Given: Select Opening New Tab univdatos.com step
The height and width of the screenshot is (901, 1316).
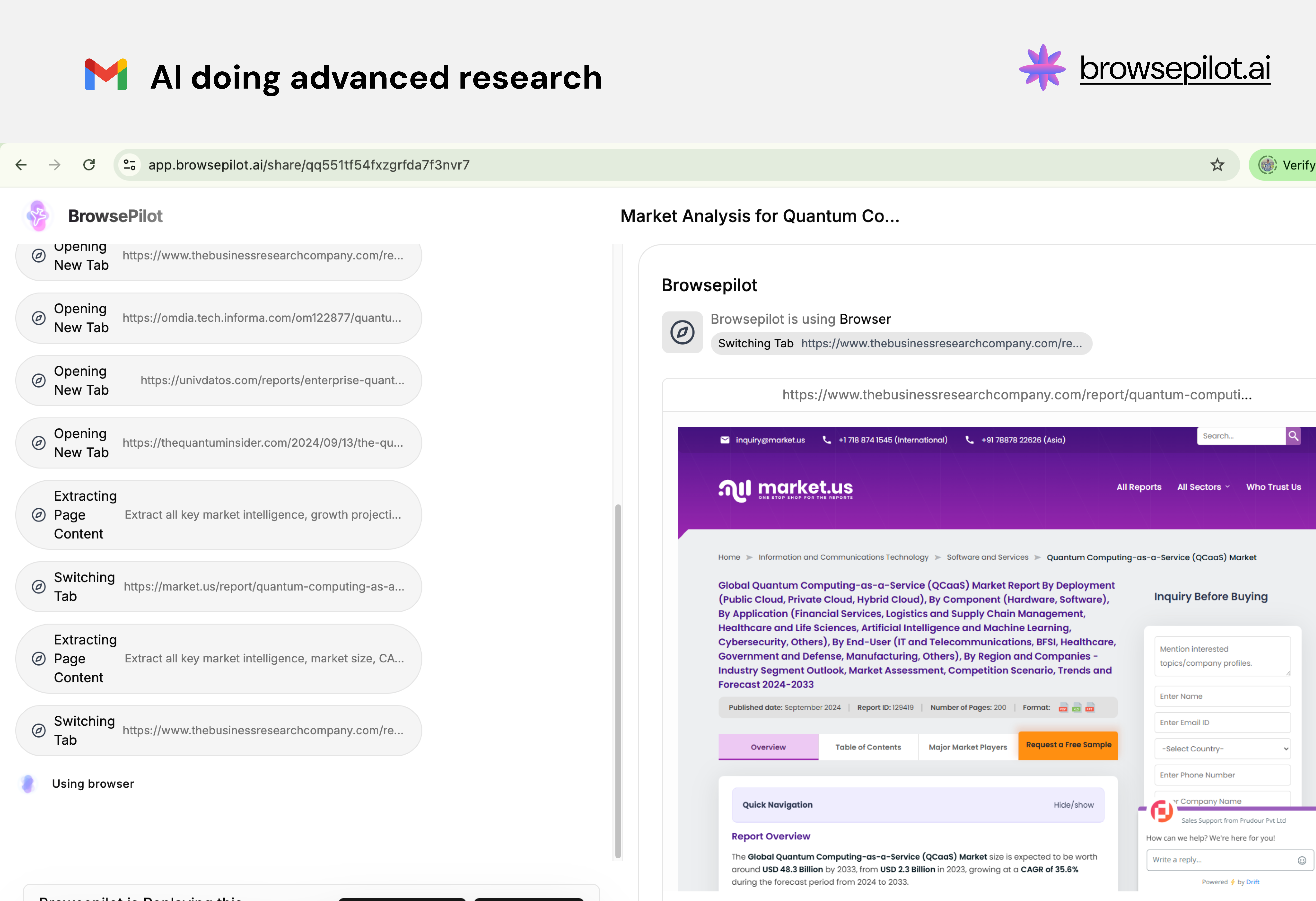Looking at the screenshot, I should [219, 381].
